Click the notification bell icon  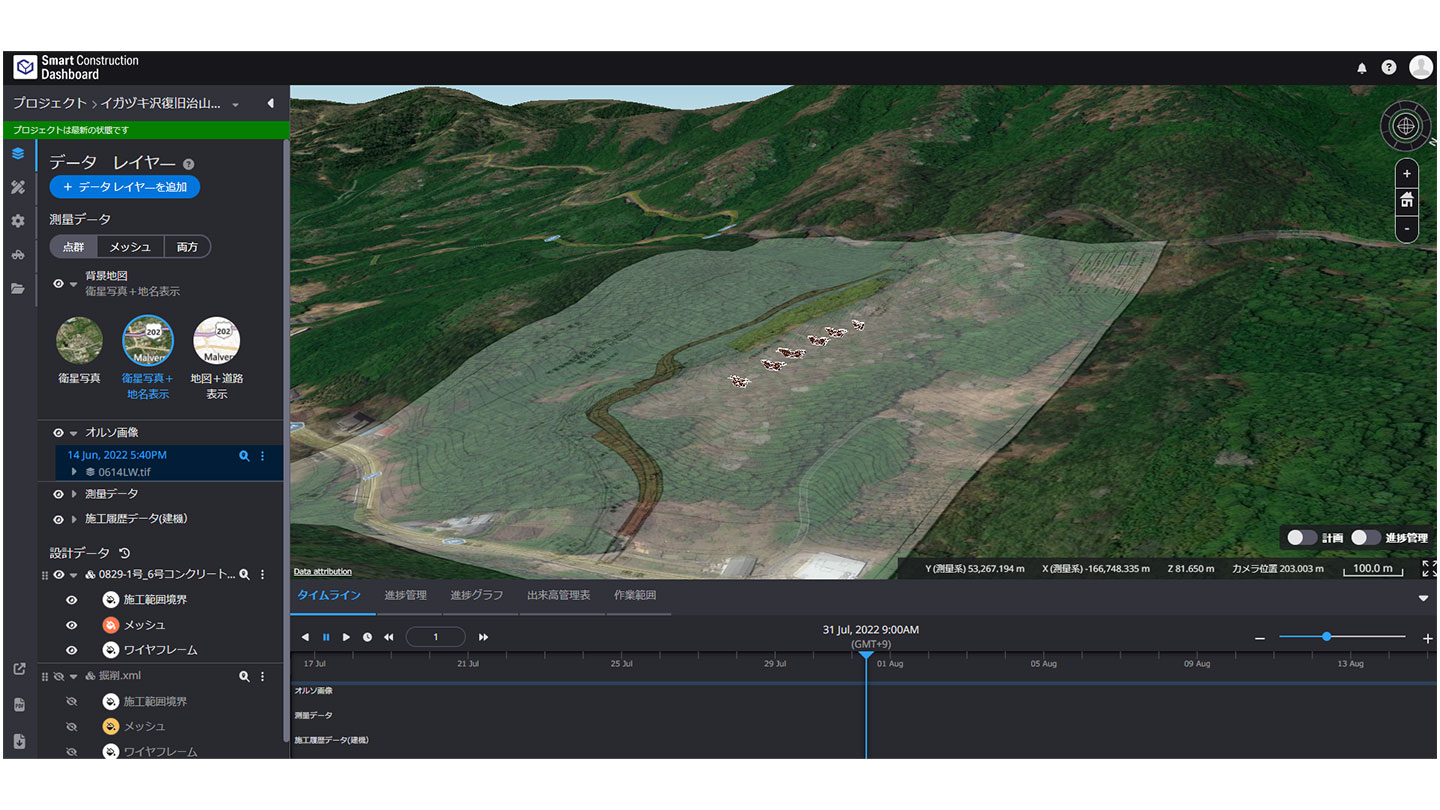(1361, 68)
